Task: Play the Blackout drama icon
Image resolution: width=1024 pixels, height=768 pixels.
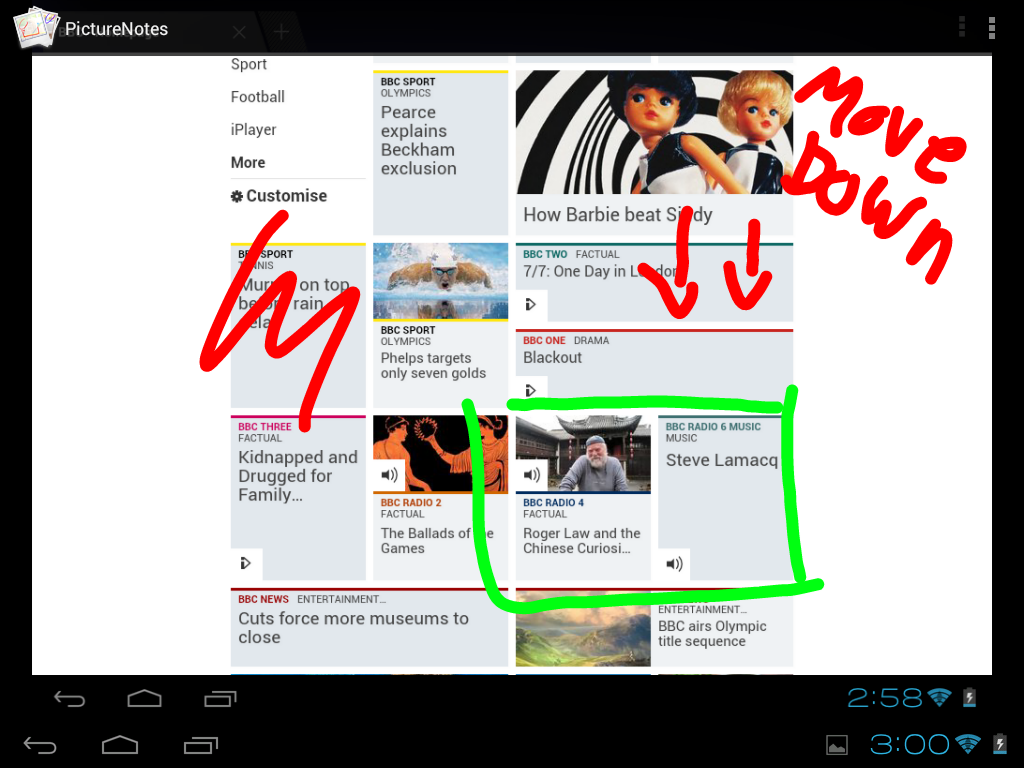Action: click(x=531, y=391)
